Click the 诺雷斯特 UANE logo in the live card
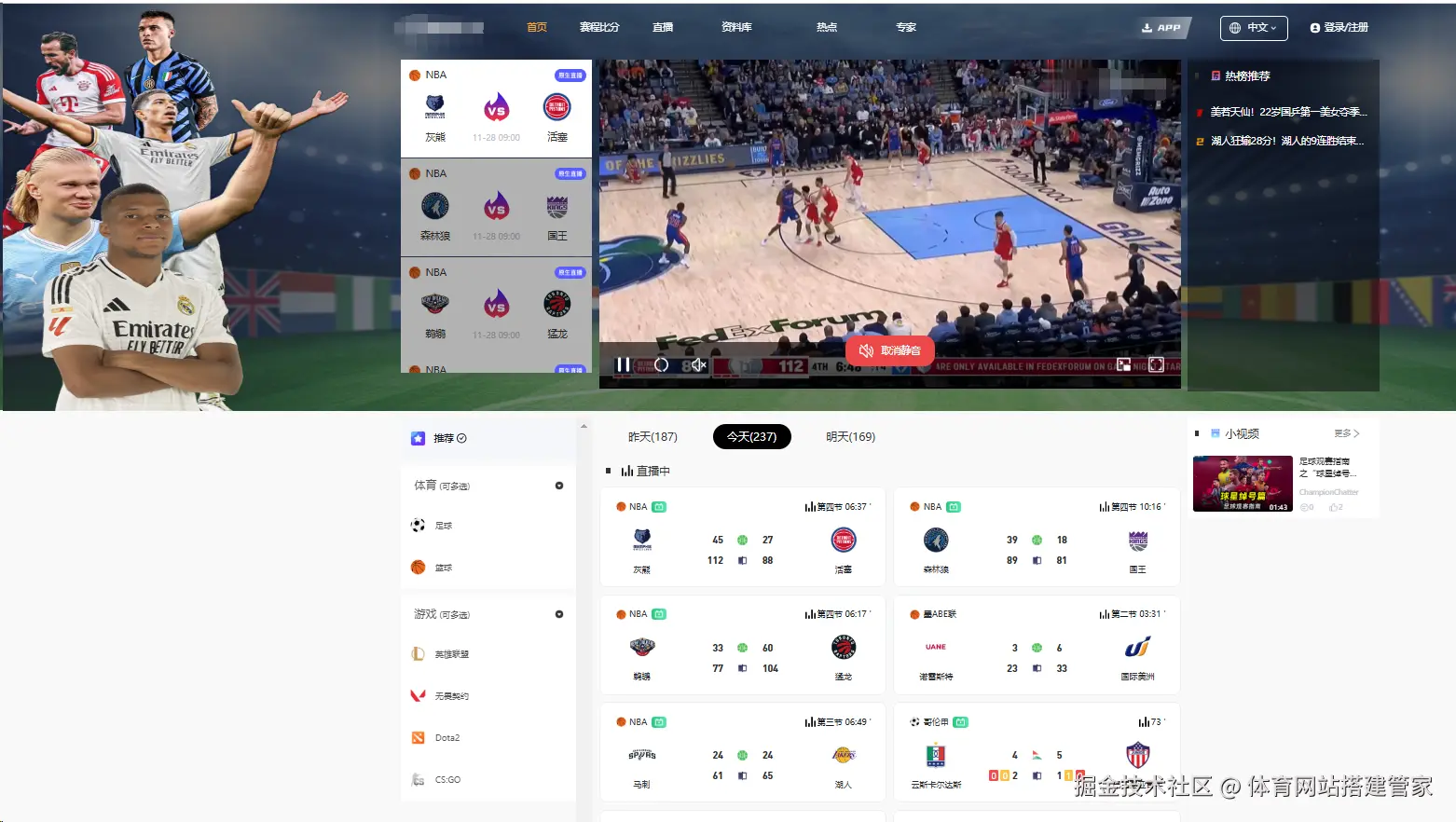1456x822 pixels. pyautogui.click(x=936, y=647)
